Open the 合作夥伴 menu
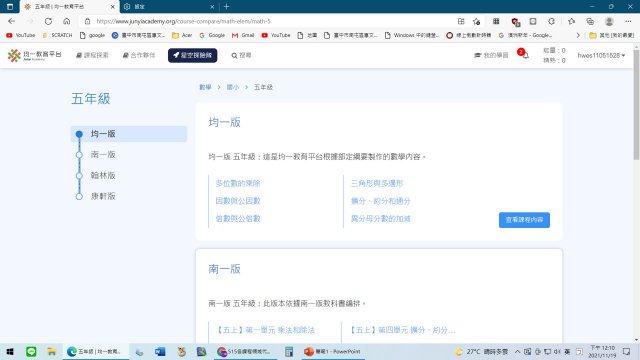 point(139,55)
